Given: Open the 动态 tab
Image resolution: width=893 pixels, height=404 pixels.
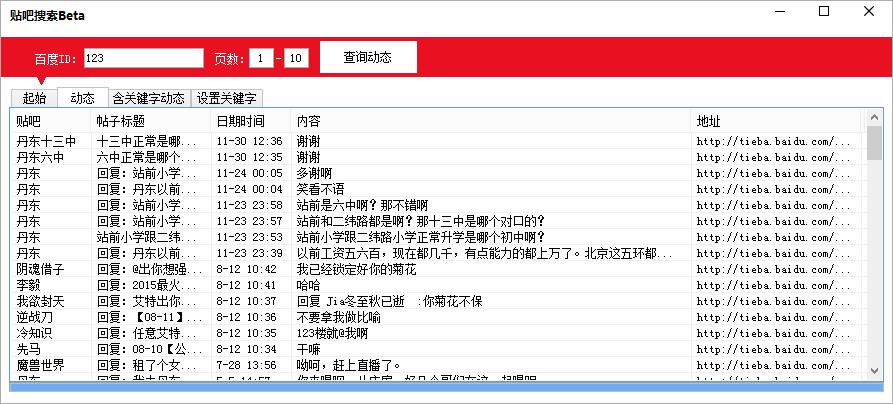Looking at the screenshot, I should click(83, 98).
